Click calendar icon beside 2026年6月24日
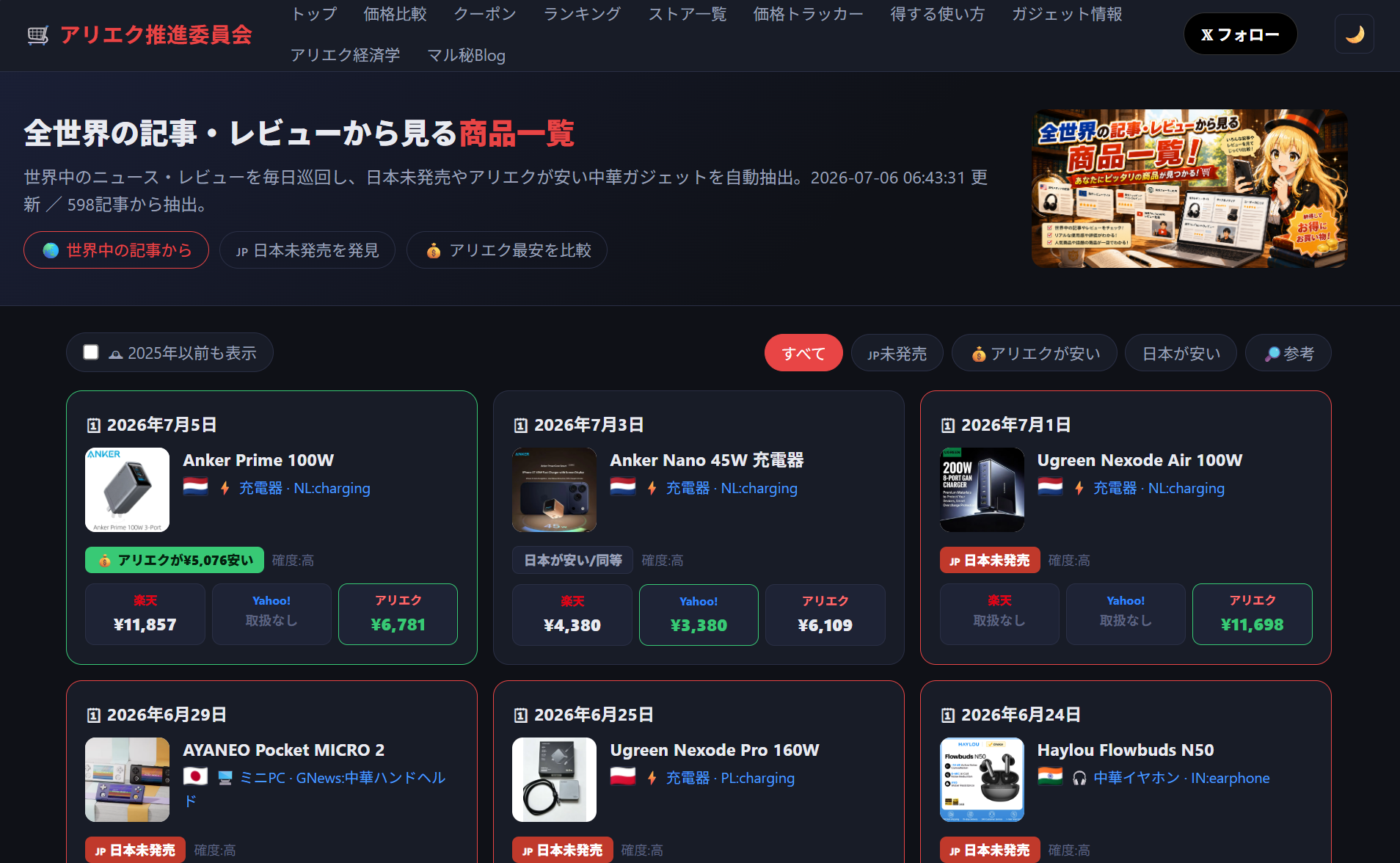 click(947, 715)
